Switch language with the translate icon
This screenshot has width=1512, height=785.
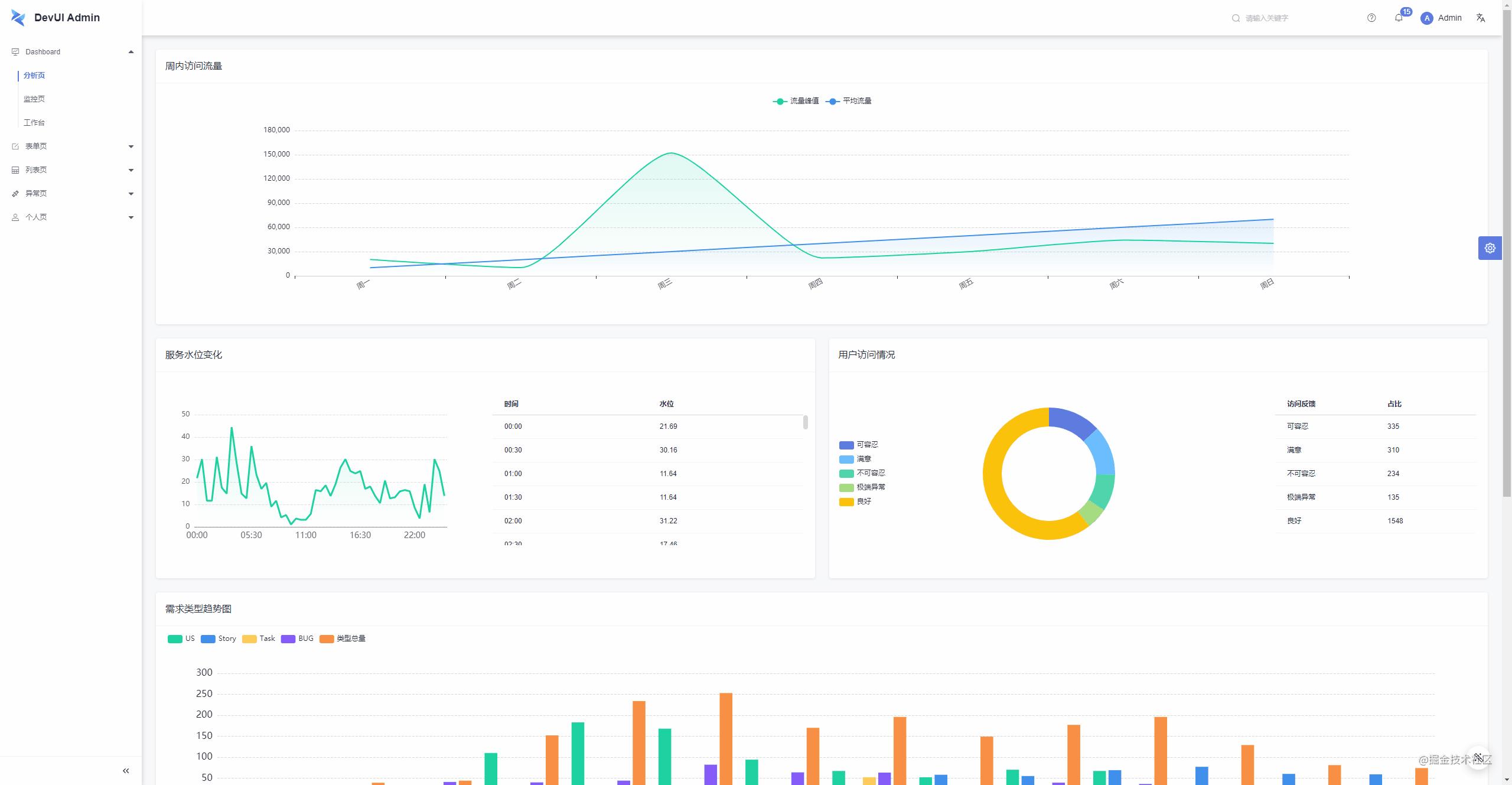1481,18
